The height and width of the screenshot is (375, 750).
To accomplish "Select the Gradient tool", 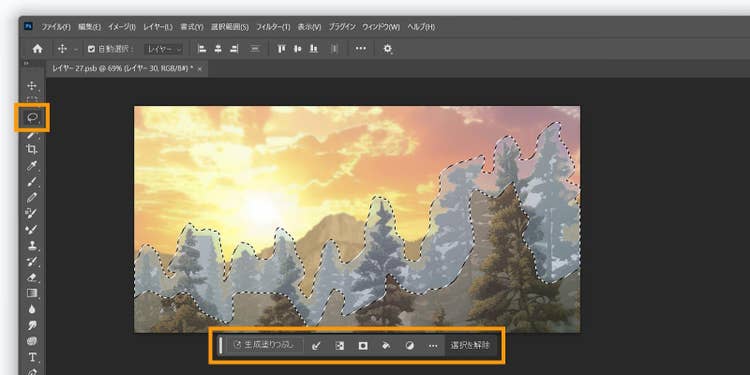I will pyautogui.click(x=32, y=293).
